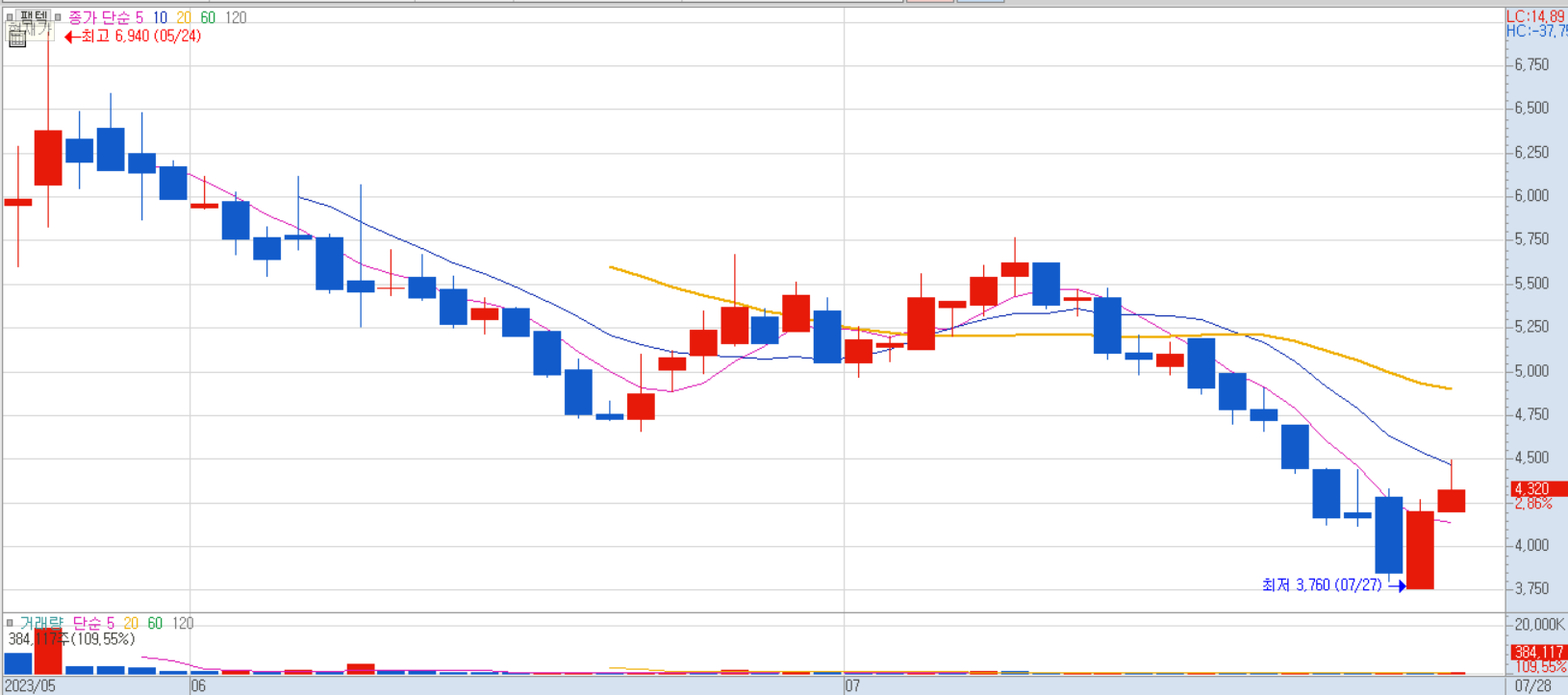Select the 팬텍 stock name label

click(x=34, y=17)
